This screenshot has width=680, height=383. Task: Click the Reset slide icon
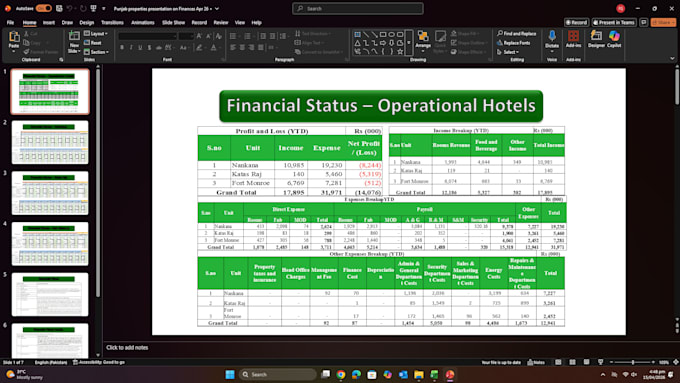pyautogui.click(x=93, y=43)
